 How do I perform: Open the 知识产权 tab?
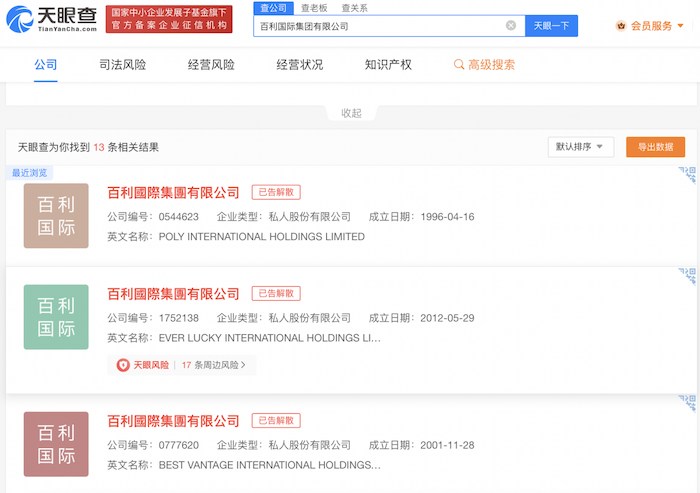pos(388,65)
